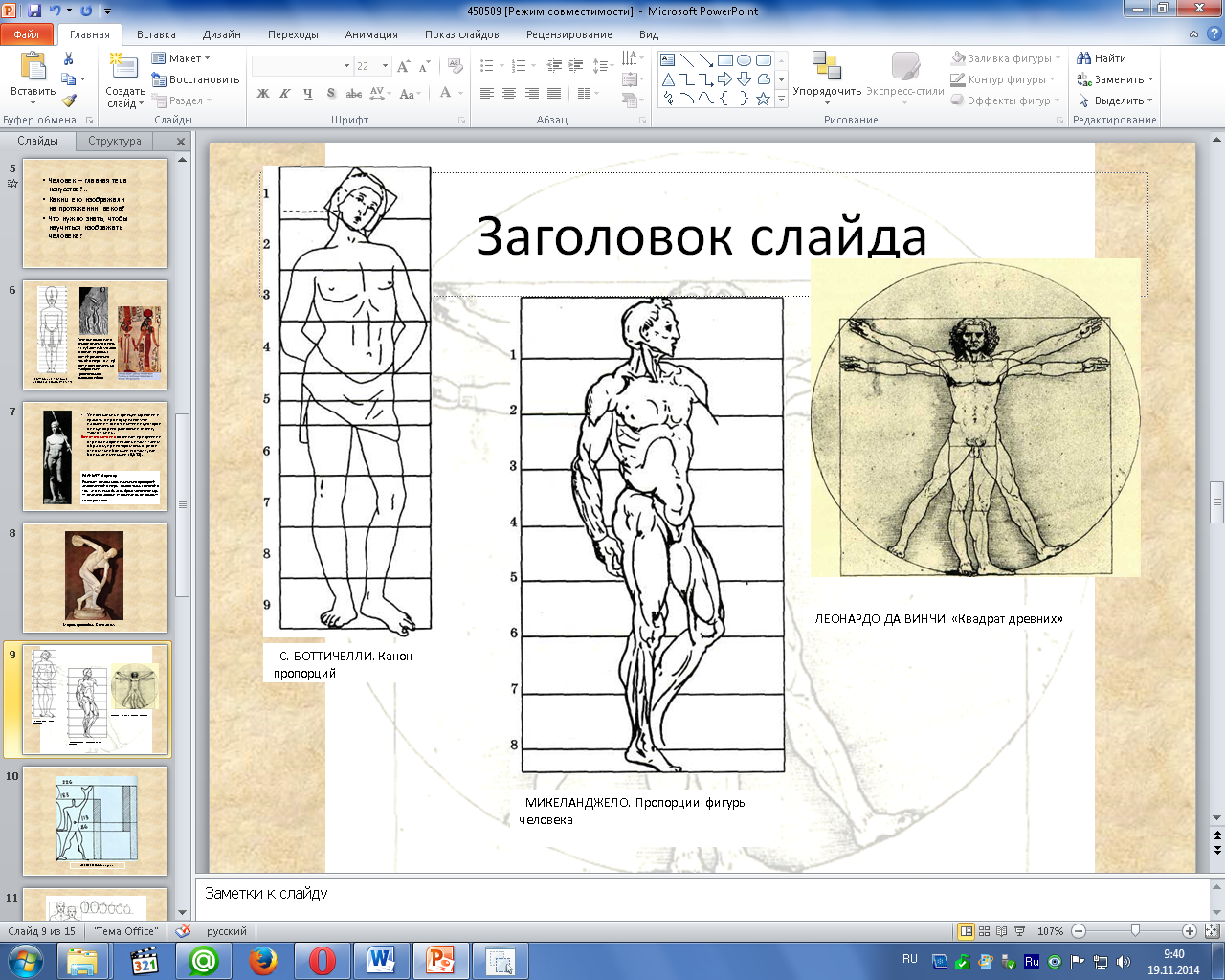Open the font name dropdown
The image size is (1225, 980).
click(346, 66)
